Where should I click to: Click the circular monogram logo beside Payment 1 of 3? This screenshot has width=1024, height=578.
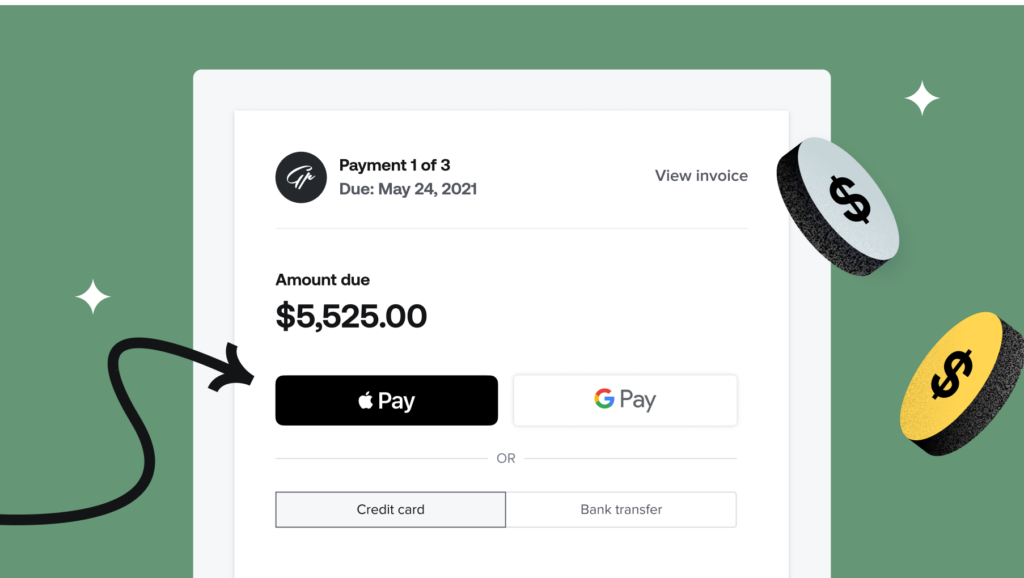point(300,177)
